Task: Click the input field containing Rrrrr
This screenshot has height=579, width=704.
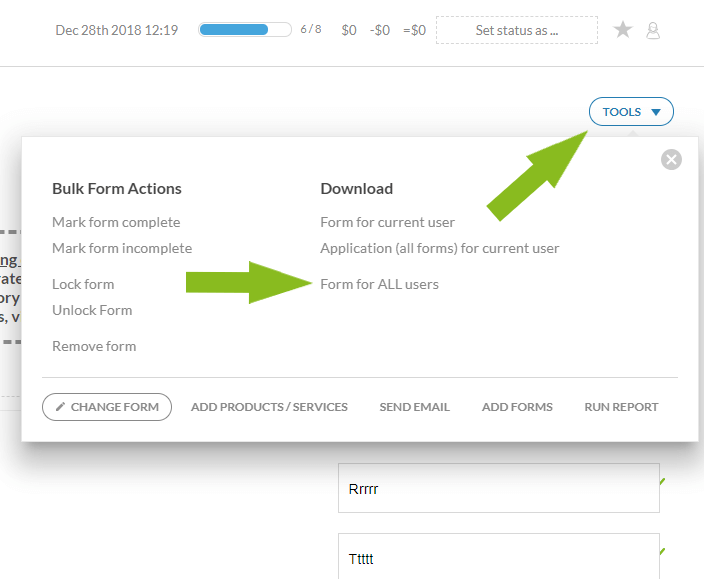Action: [x=498, y=489]
